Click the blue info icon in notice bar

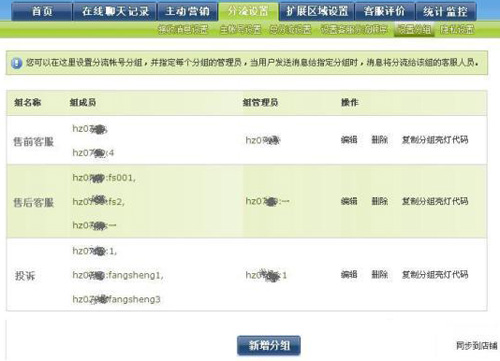tap(16, 63)
